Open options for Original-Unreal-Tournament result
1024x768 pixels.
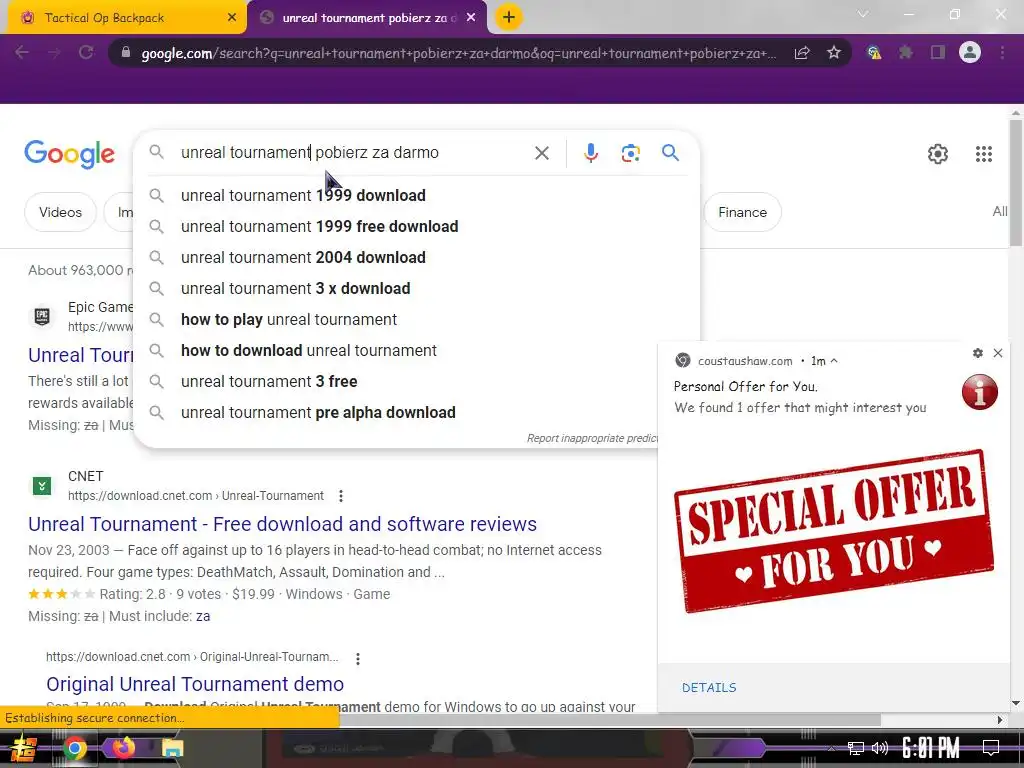pyautogui.click(x=358, y=658)
